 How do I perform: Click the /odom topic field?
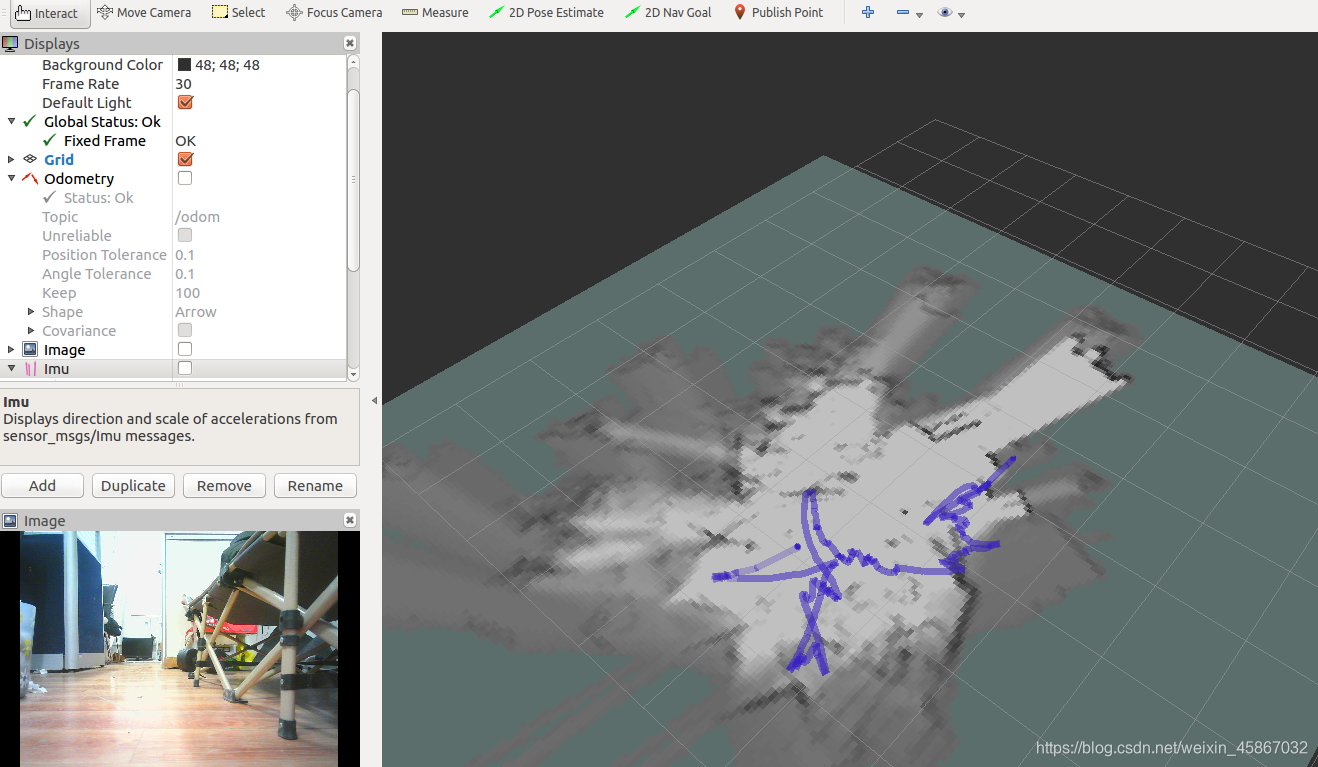pos(197,216)
